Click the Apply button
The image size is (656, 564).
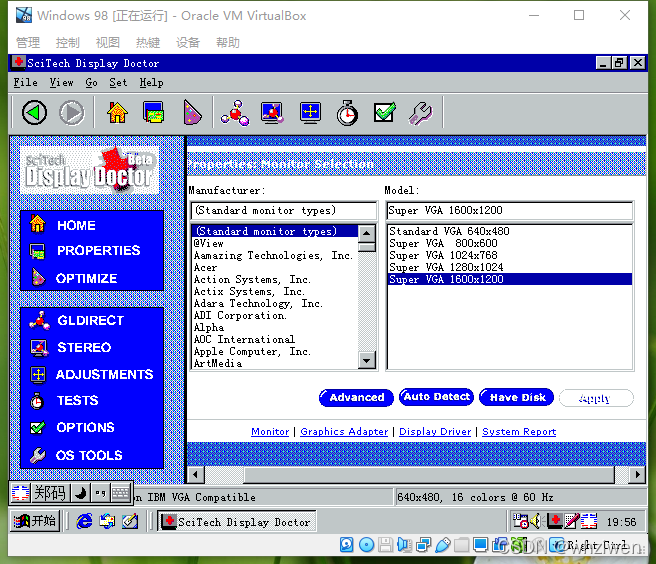point(596,398)
